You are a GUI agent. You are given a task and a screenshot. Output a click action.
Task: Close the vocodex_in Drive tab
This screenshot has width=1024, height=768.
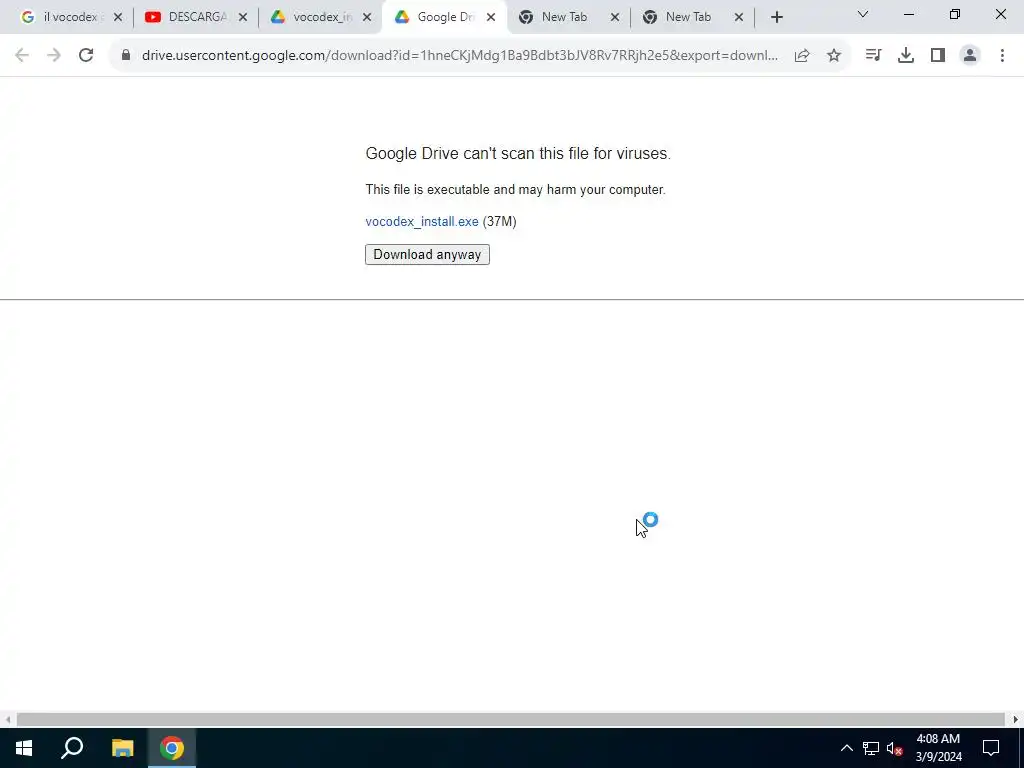(367, 18)
